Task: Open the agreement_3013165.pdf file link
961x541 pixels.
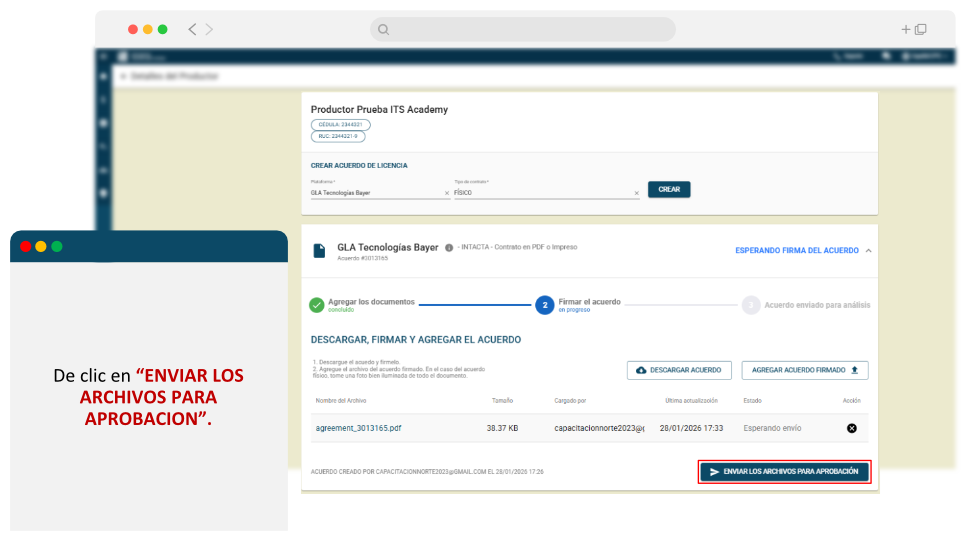Action: point(359,428)
